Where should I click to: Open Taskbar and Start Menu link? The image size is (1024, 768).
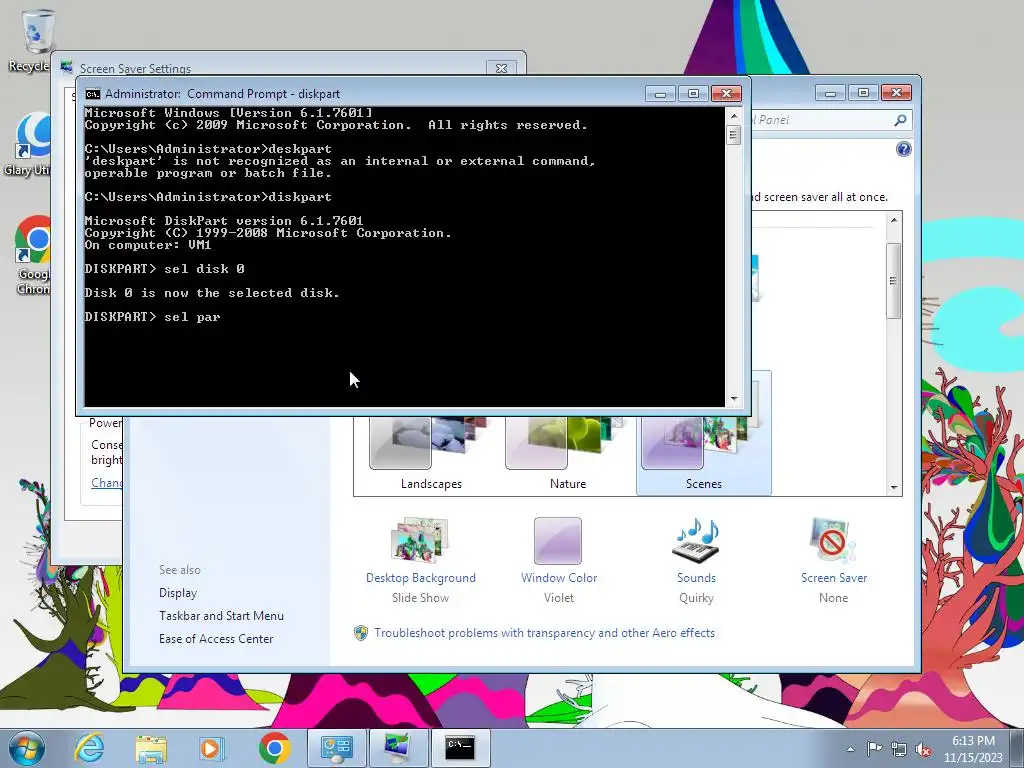coord(221,616)
